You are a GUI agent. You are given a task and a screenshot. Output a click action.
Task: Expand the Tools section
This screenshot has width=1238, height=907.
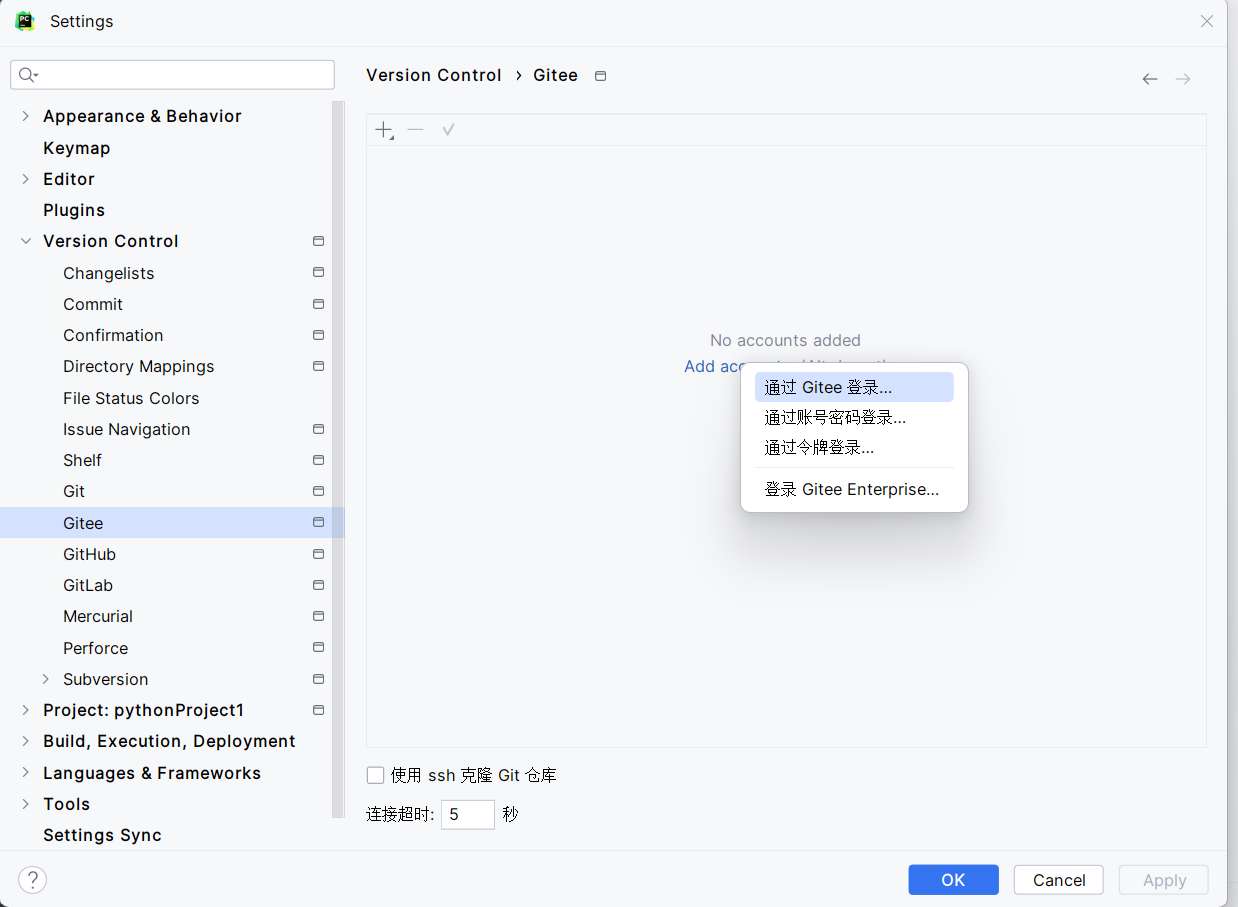(25, 804)
